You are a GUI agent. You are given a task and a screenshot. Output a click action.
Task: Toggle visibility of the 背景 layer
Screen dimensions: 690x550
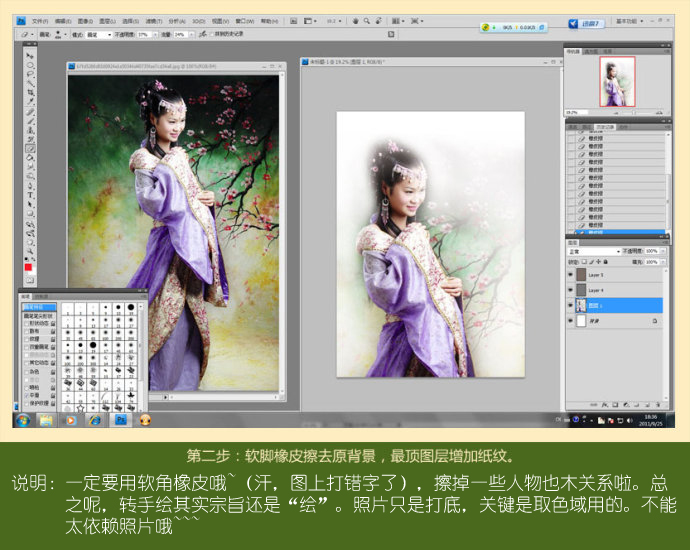571,321
